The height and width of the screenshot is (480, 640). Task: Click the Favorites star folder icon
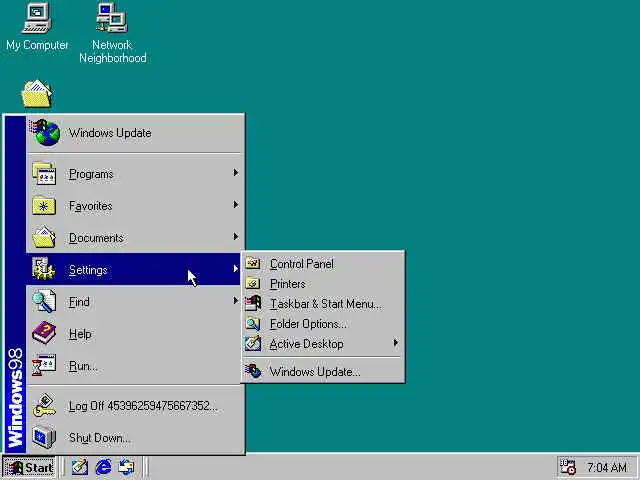(44, 206)
